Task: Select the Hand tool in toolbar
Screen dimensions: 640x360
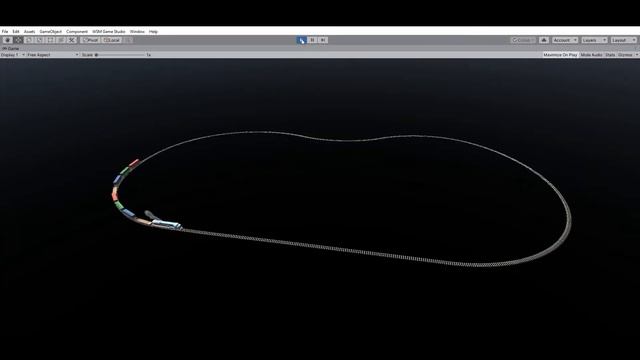Action: tap(7, 40)
